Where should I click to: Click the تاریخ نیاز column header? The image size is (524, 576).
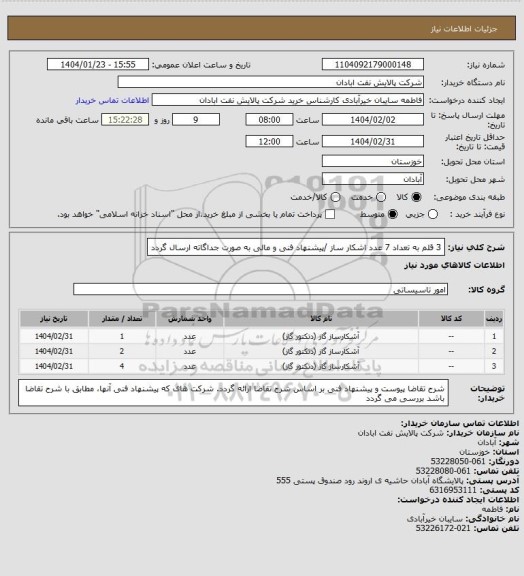click(54, 319)
